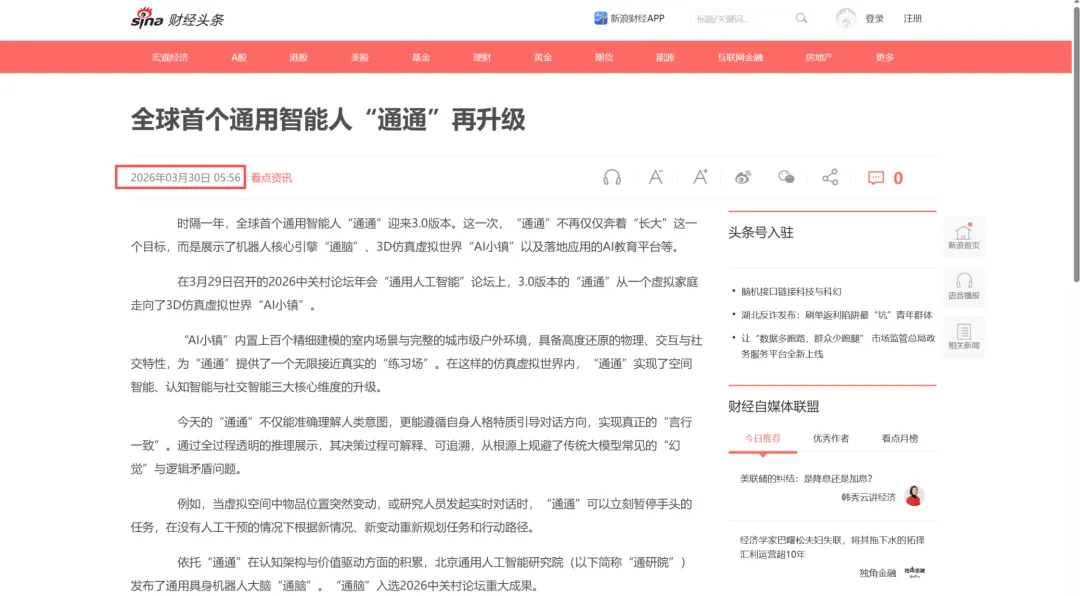The width and height of the screenshot is (1080, 596).
Task: Switch to 优秀作者 tab
Action: click(831, 438)
